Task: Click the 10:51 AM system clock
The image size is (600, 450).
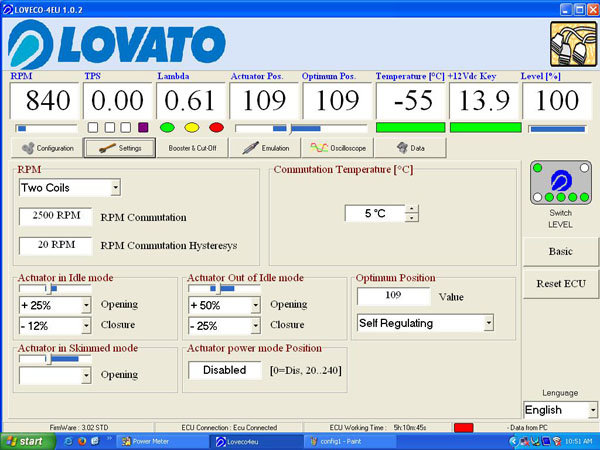Action: coord(578,441)
